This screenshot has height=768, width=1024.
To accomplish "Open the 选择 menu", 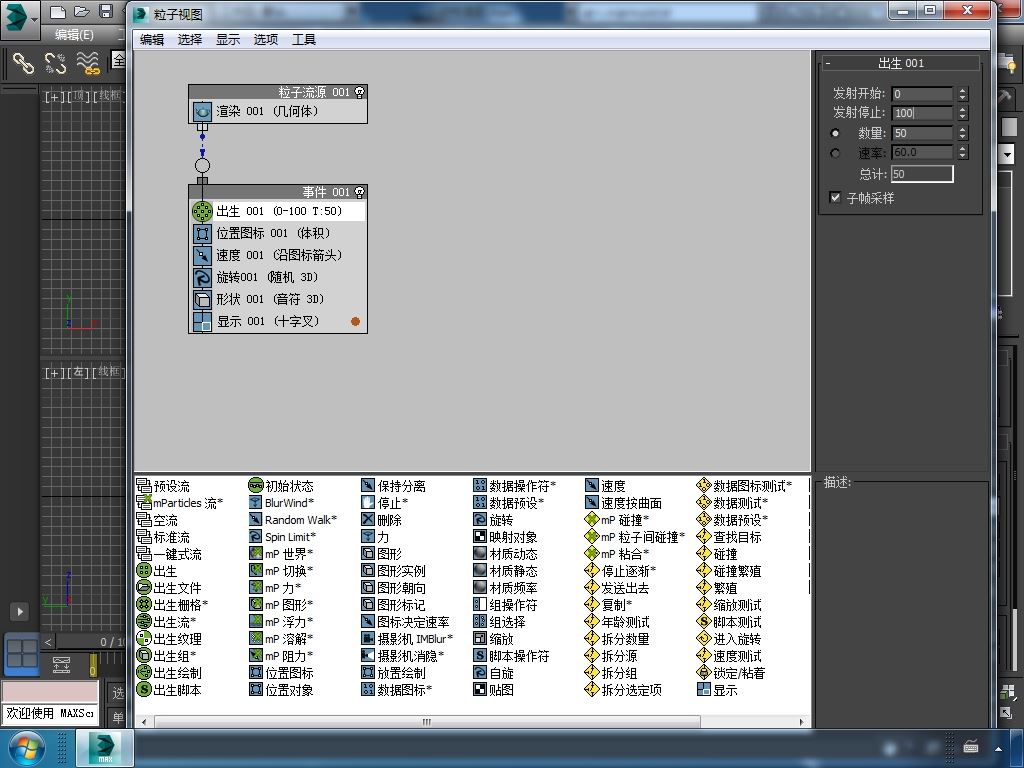I will click(x=190, y=40).
